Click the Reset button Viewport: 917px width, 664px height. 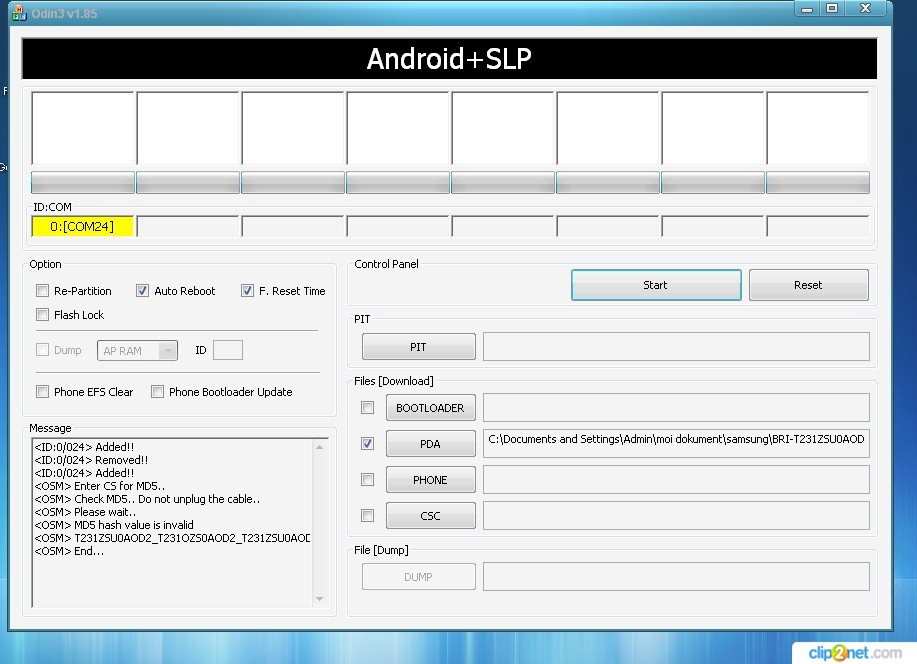[808, 285]
